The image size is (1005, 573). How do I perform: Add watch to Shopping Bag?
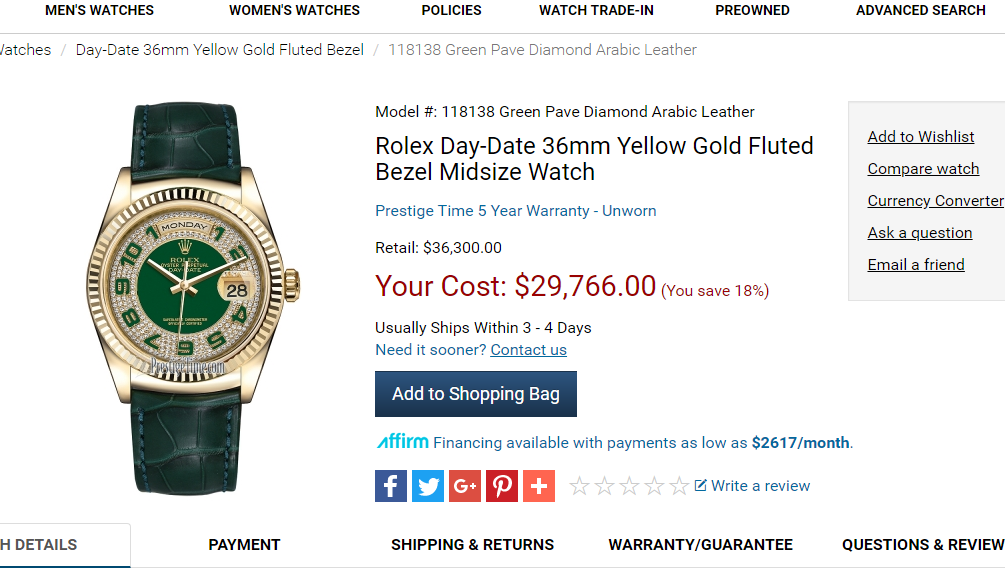point(476,394)
